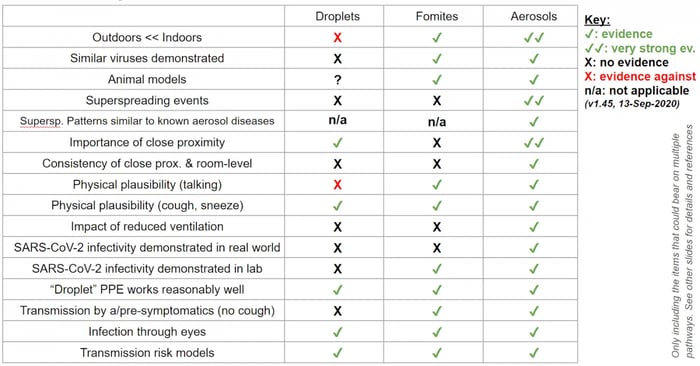Viewport: 700px width, 366px height.
Task: Click the Key: heading
Action: click(x=597, y=20)
